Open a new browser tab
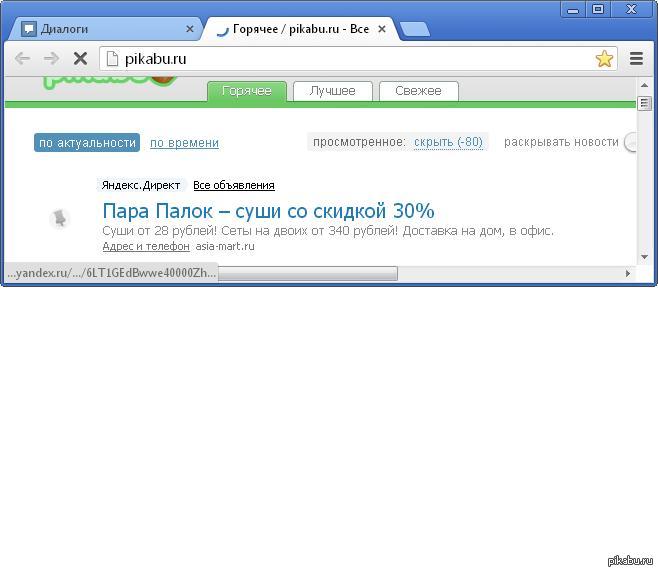This screenshot has width=658, height=572. (414, 29)
